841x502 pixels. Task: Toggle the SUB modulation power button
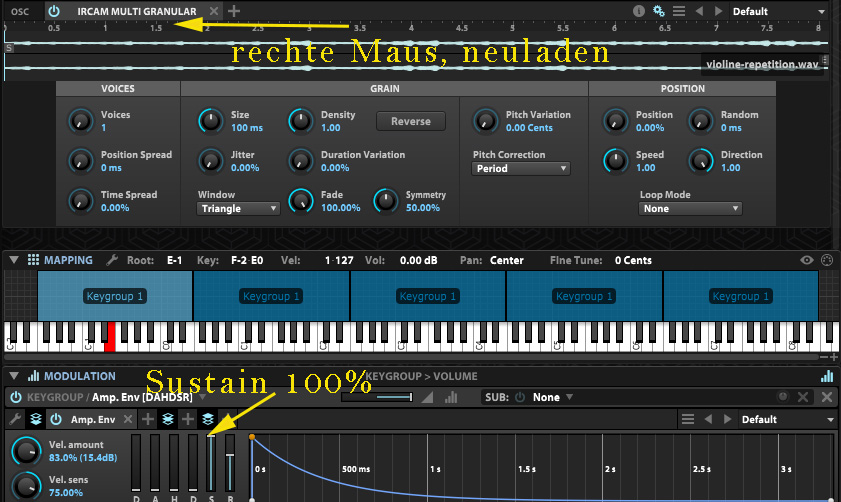point(520,397)
